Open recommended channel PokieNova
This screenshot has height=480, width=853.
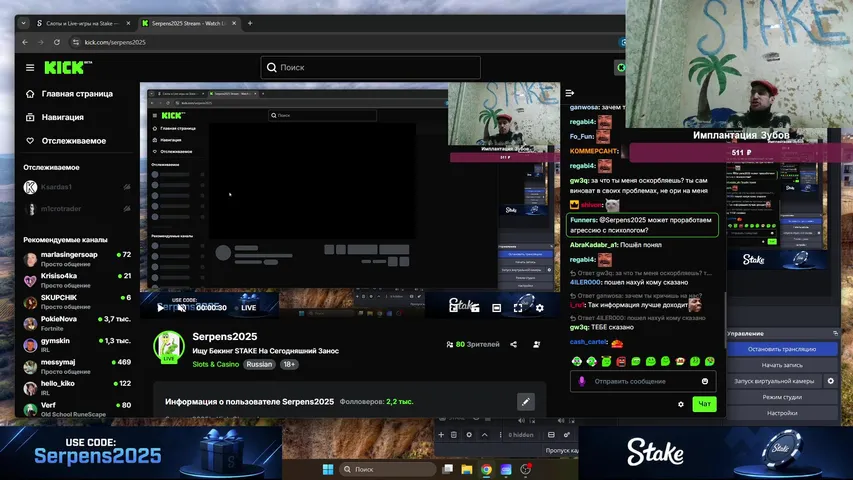(77, 323)
